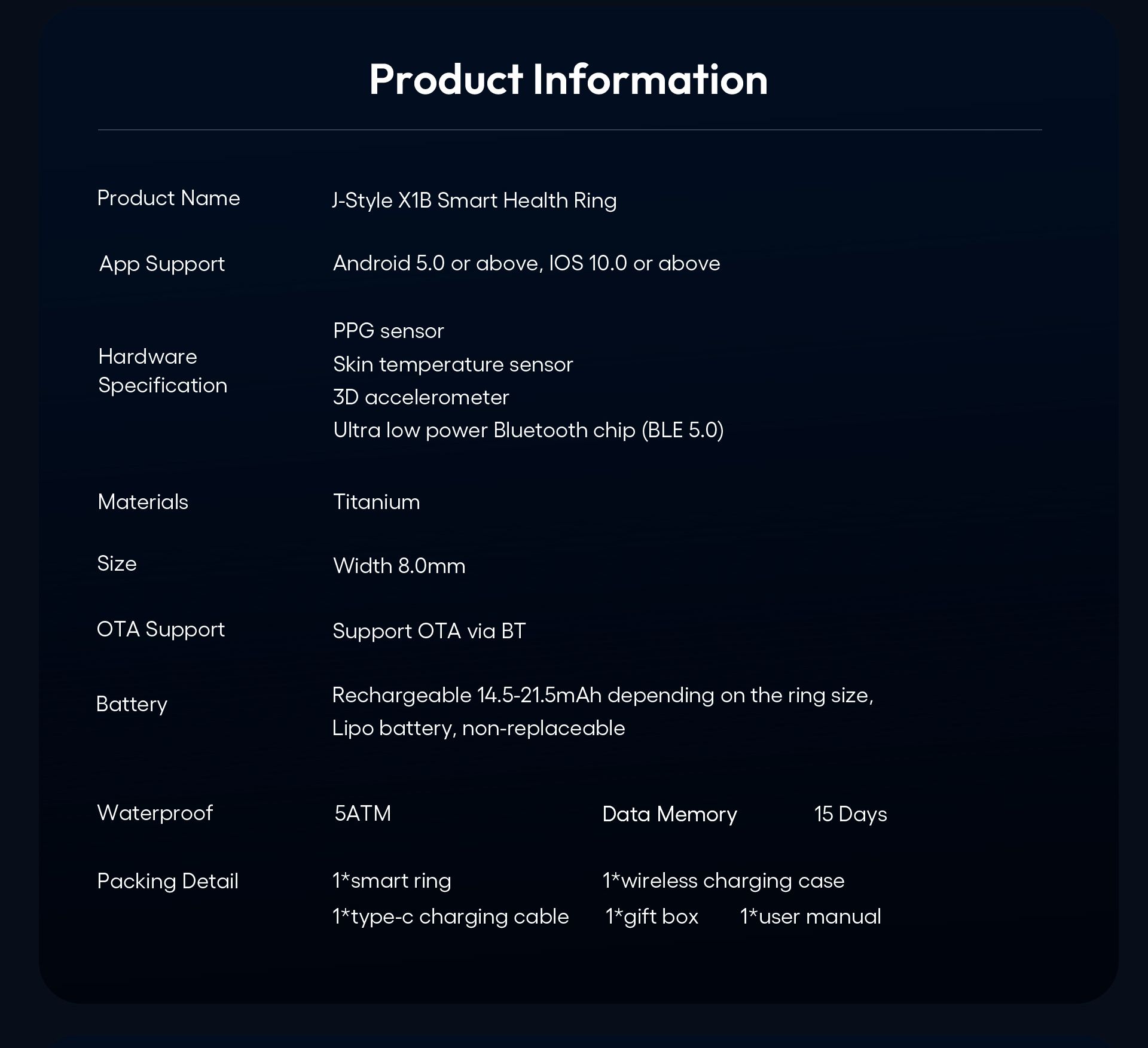
Task: Click J-Style X1B Smart Health Ring text
Action: 474,200
